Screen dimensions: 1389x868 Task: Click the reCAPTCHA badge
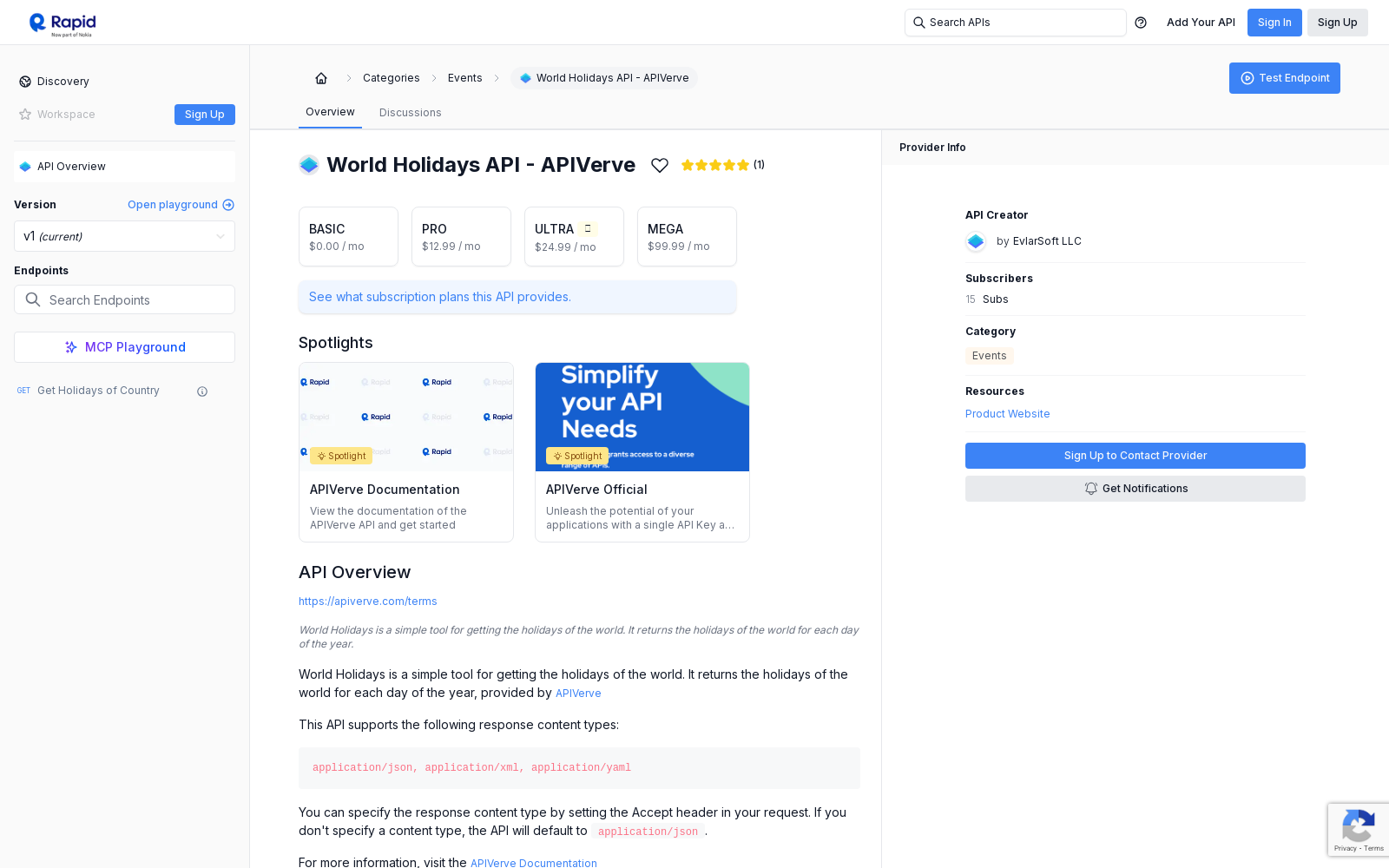click(x=1359, y=831)
